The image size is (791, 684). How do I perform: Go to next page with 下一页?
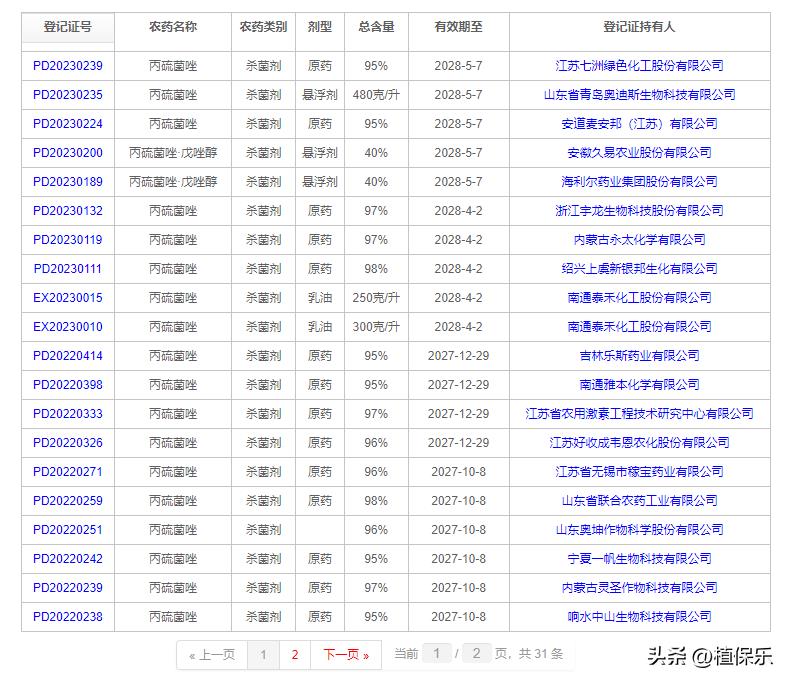coord(345,655)
